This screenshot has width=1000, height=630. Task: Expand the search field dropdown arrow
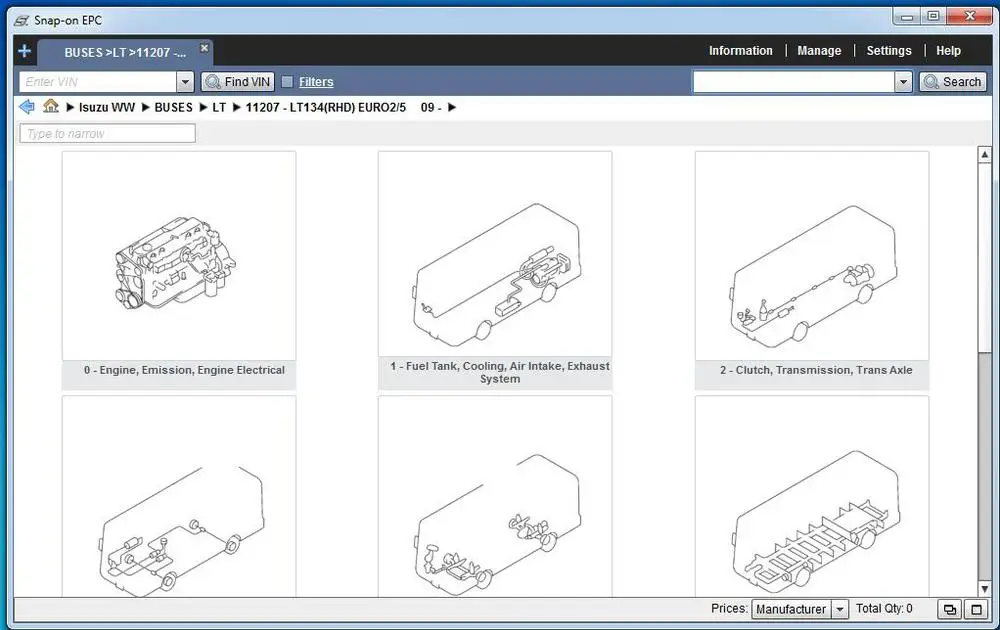(x=903, y=82)
